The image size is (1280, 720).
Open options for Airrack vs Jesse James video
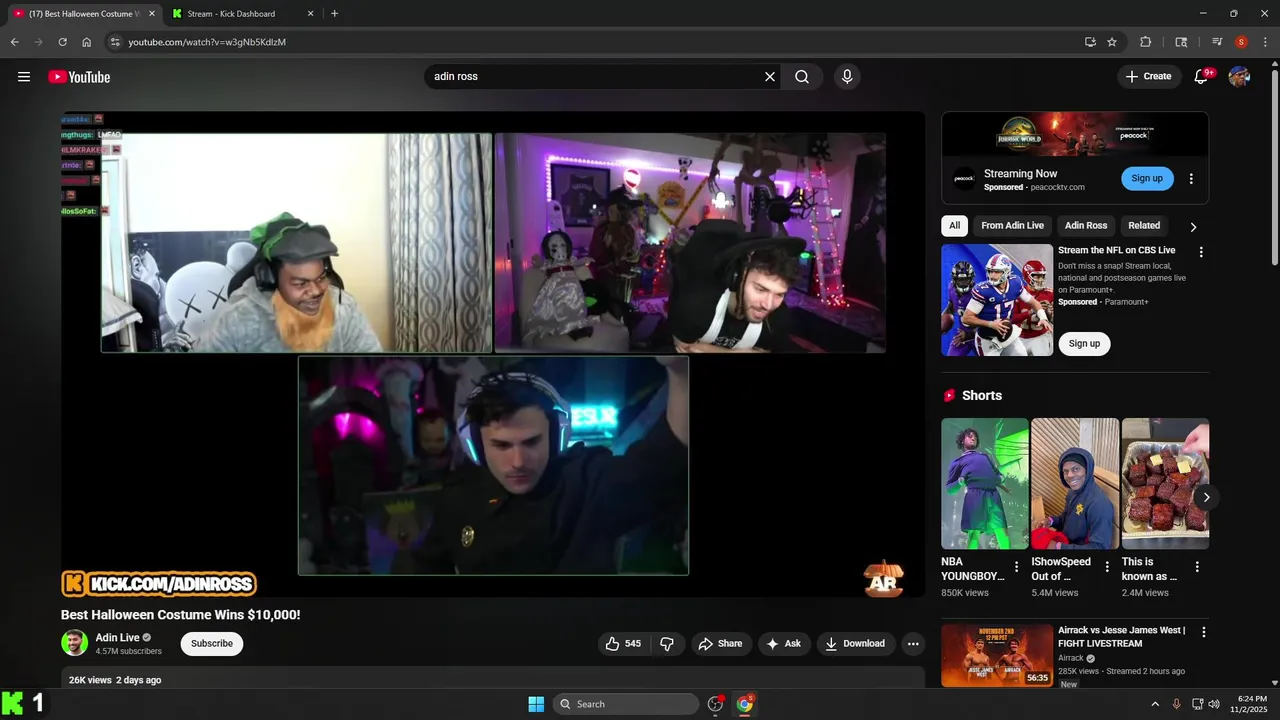tap(1204, 632)
